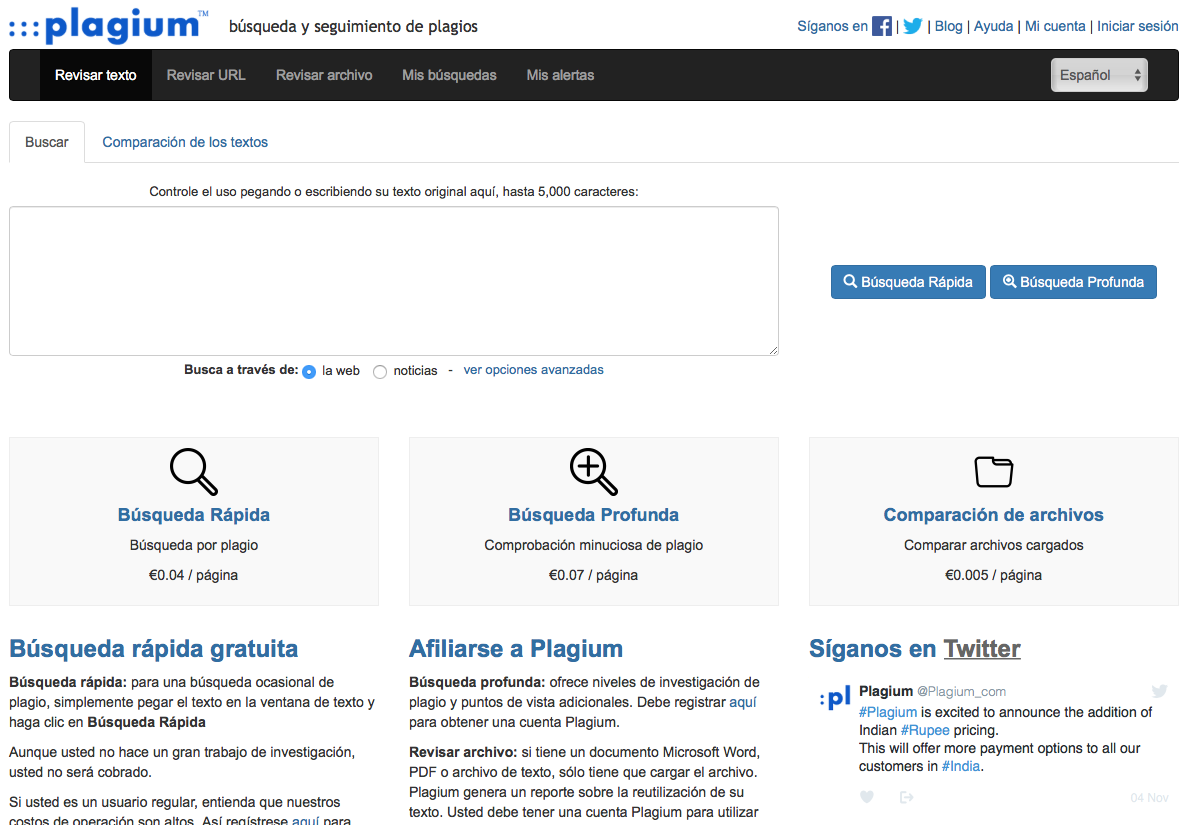
Task: Switch to Revisar texto menu item
Action: tap(96, 75)
